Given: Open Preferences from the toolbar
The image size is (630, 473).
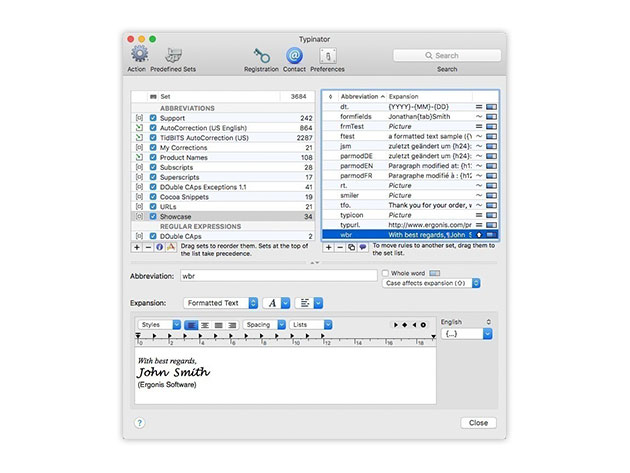Looking at the screenshot, I should [327, 55].
